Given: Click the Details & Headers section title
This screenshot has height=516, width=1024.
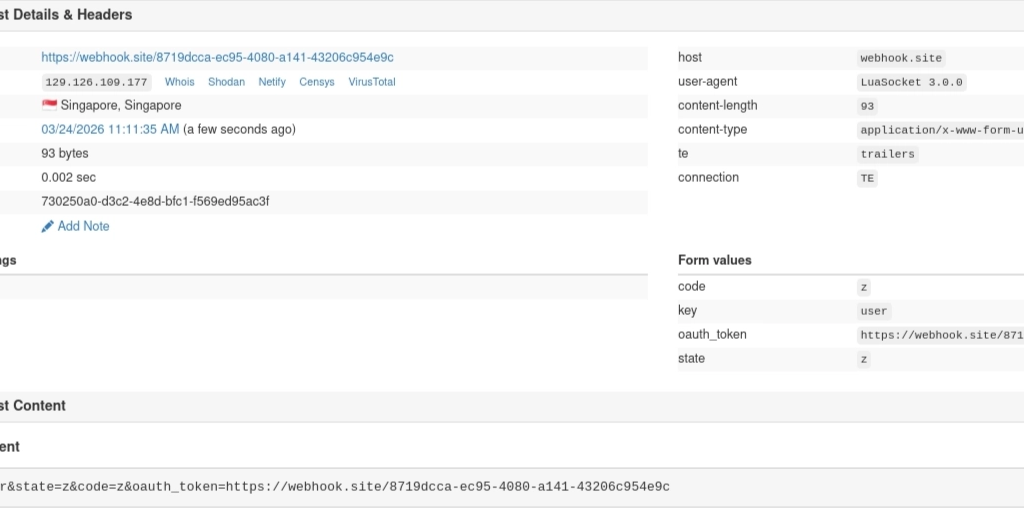Looking at the screenshot, I should (x=65, y=14).
